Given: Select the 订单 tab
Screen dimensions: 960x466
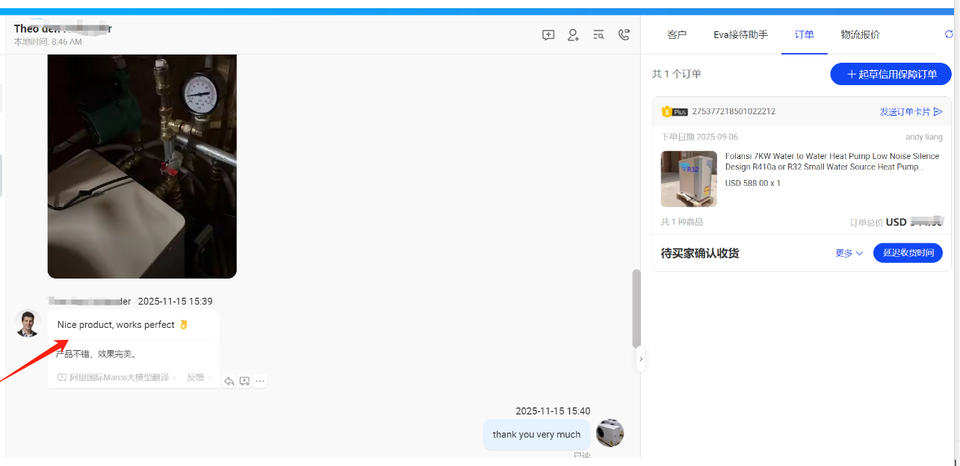Looking at the screenshot, I should click(x=804, y=35).
